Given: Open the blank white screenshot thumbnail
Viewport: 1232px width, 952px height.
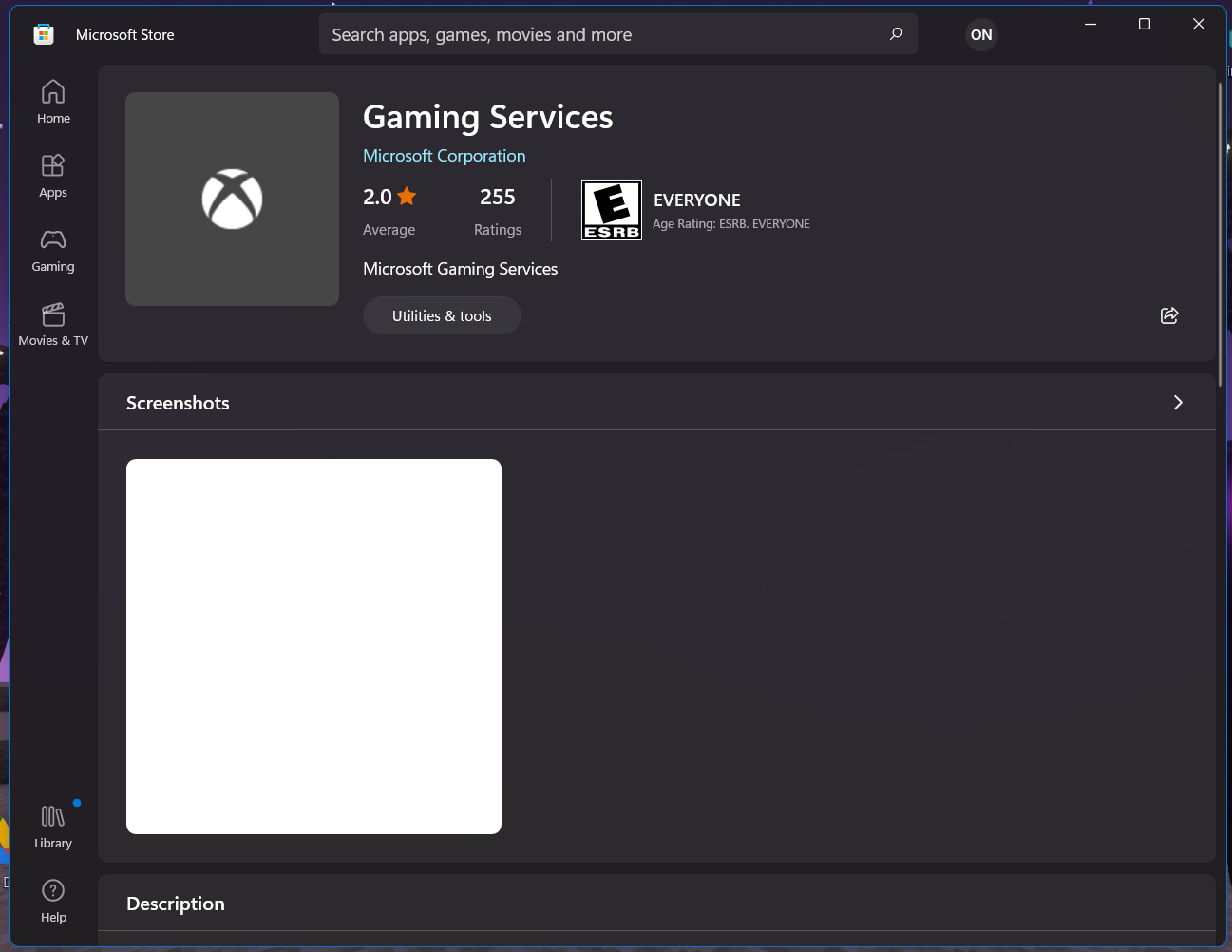Looking at the screenshot, I should click(313, 646).
